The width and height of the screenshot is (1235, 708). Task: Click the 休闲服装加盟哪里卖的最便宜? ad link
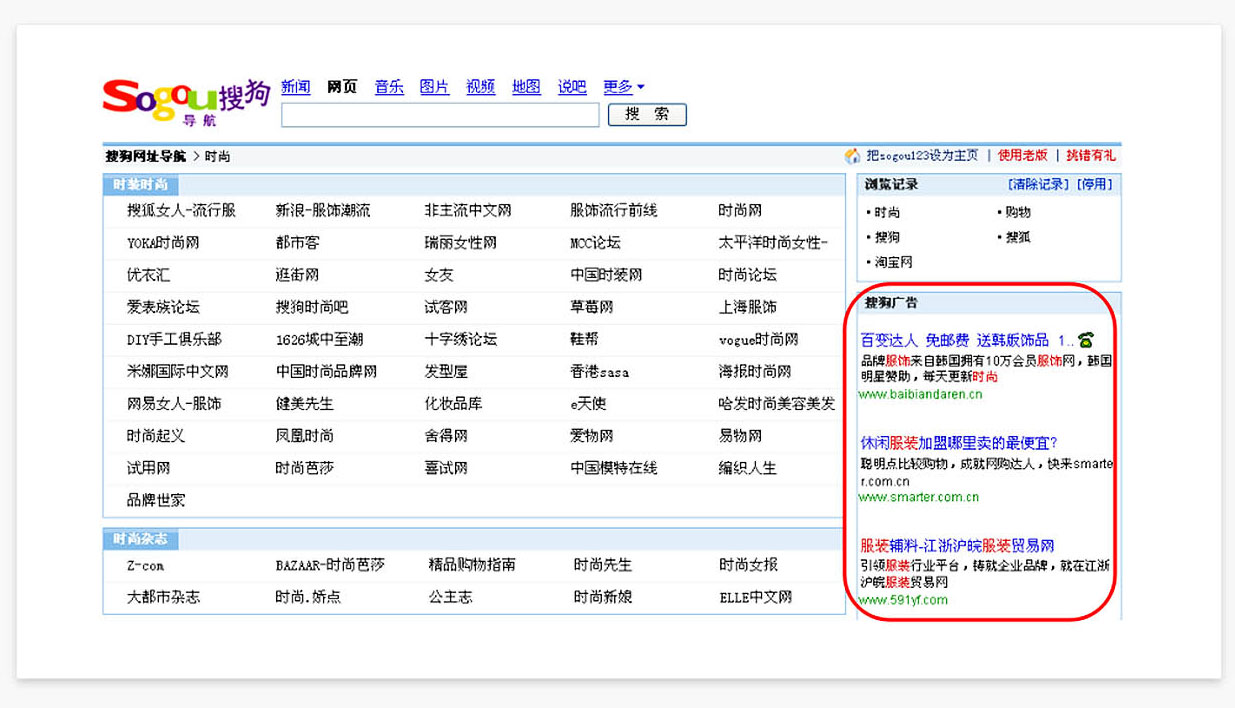(x=959, y=442)
